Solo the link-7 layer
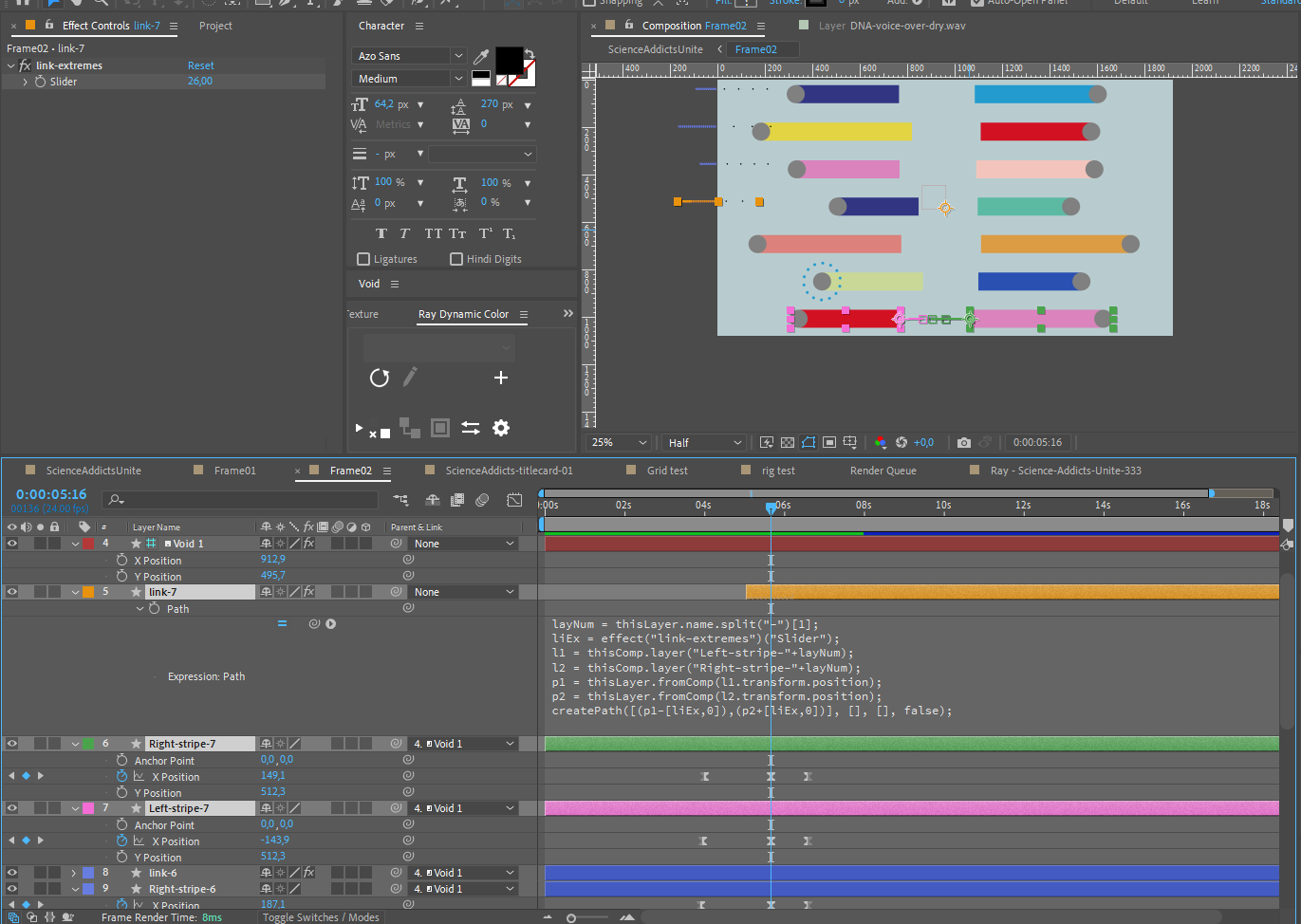The width and height of the screenshot is (1301, 924). [38, 591]
